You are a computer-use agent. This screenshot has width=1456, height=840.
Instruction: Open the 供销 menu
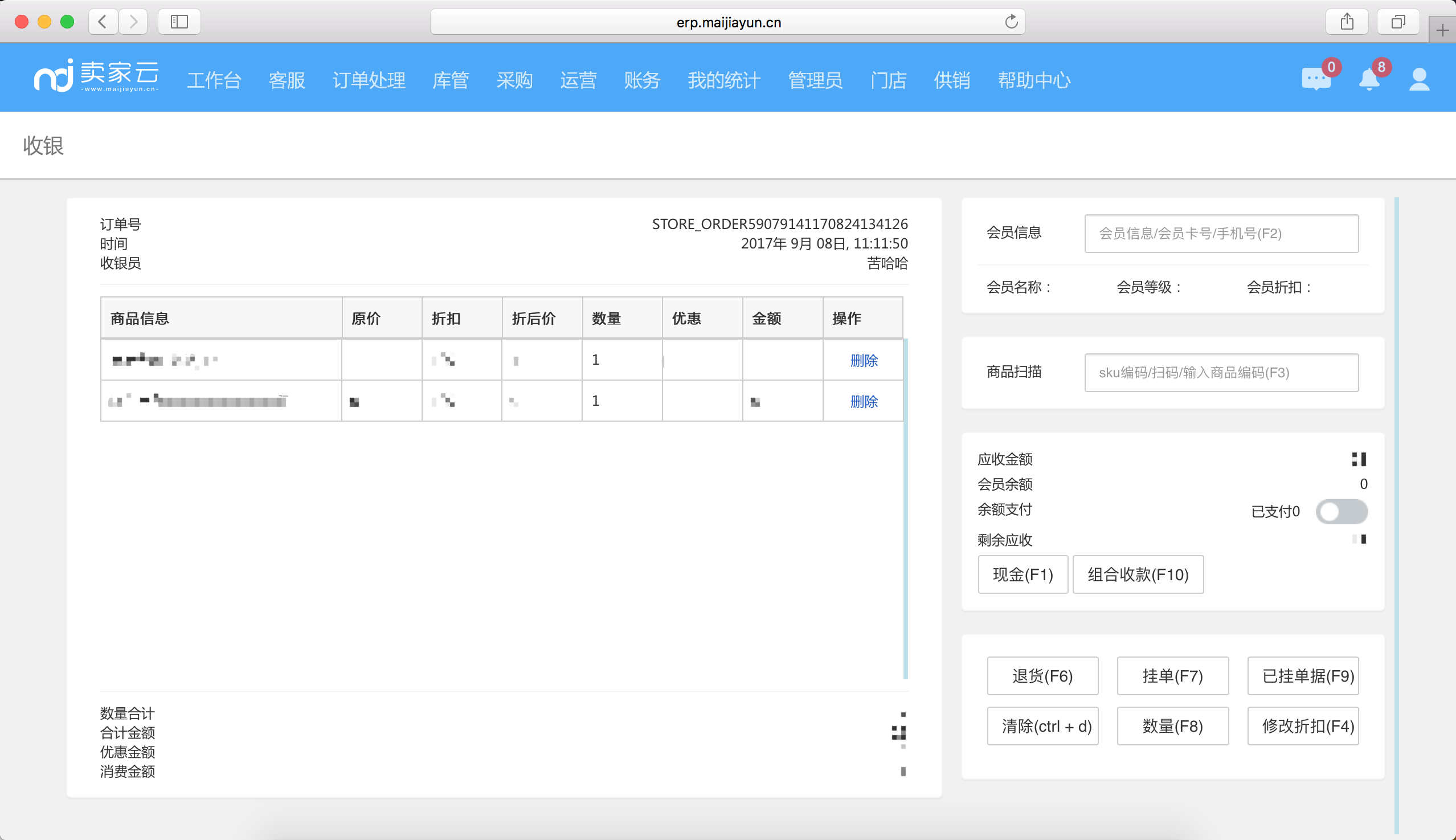[x=952, y=80]
